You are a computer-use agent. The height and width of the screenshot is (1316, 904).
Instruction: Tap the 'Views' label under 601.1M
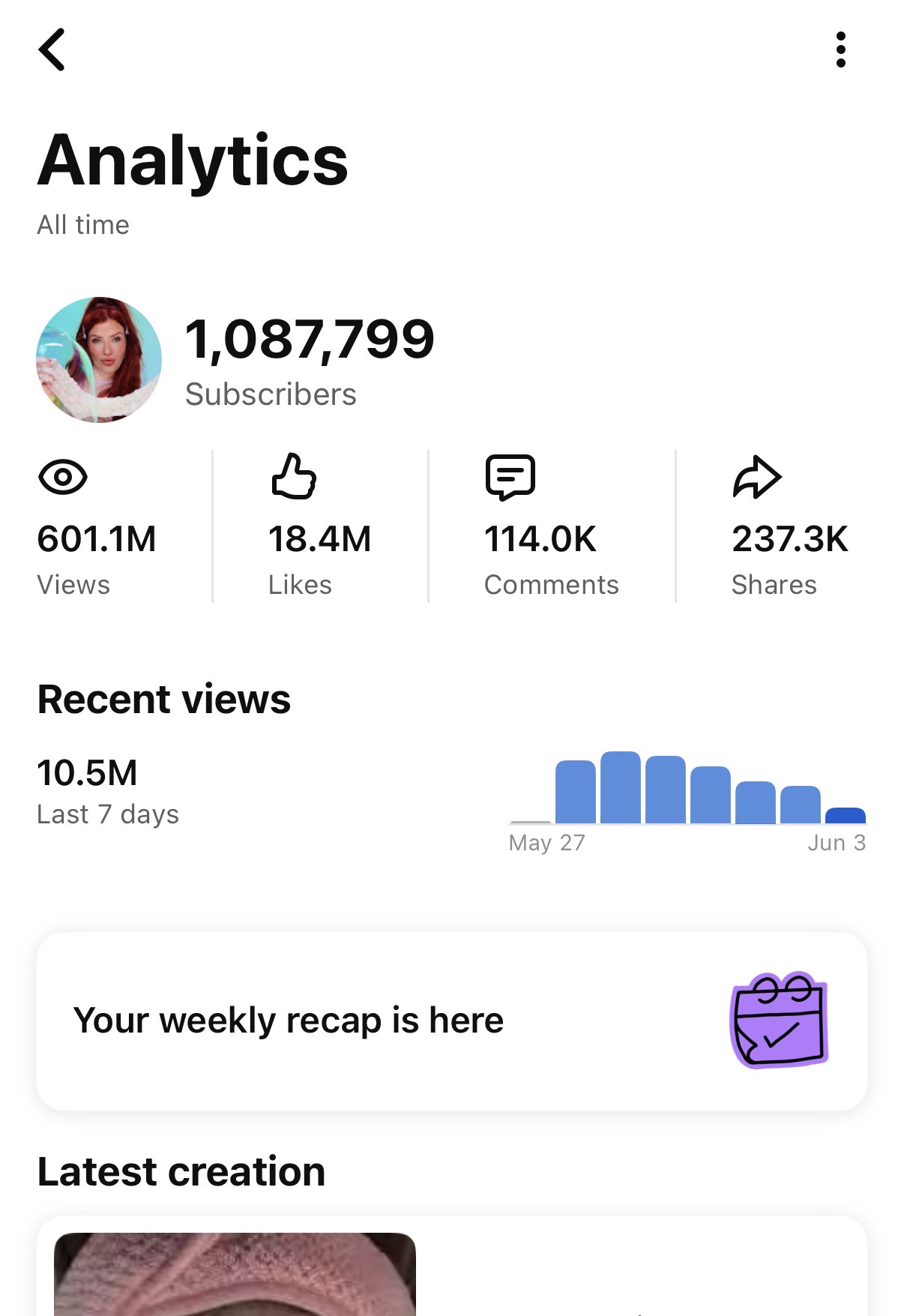click(x=73, y=585)
